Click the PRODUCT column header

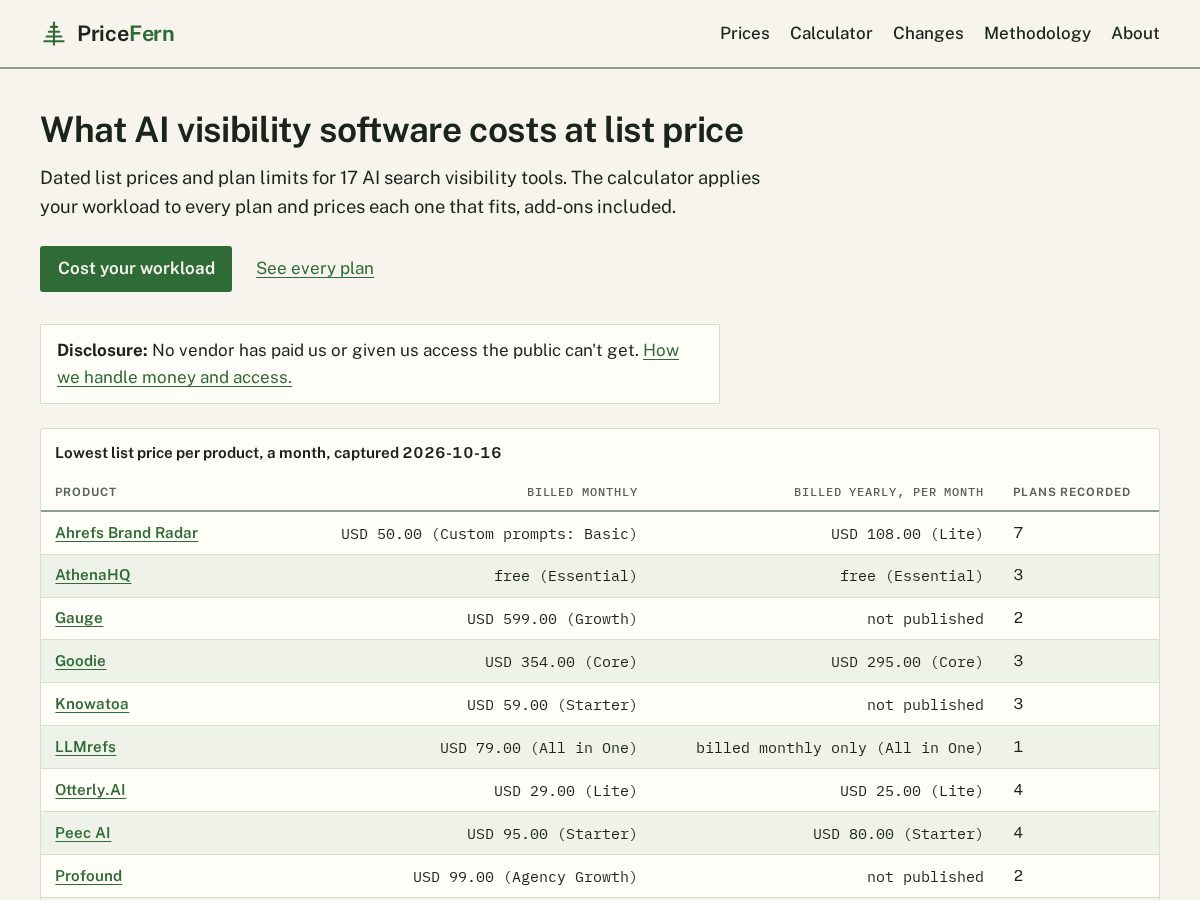[x=86, y=492]
